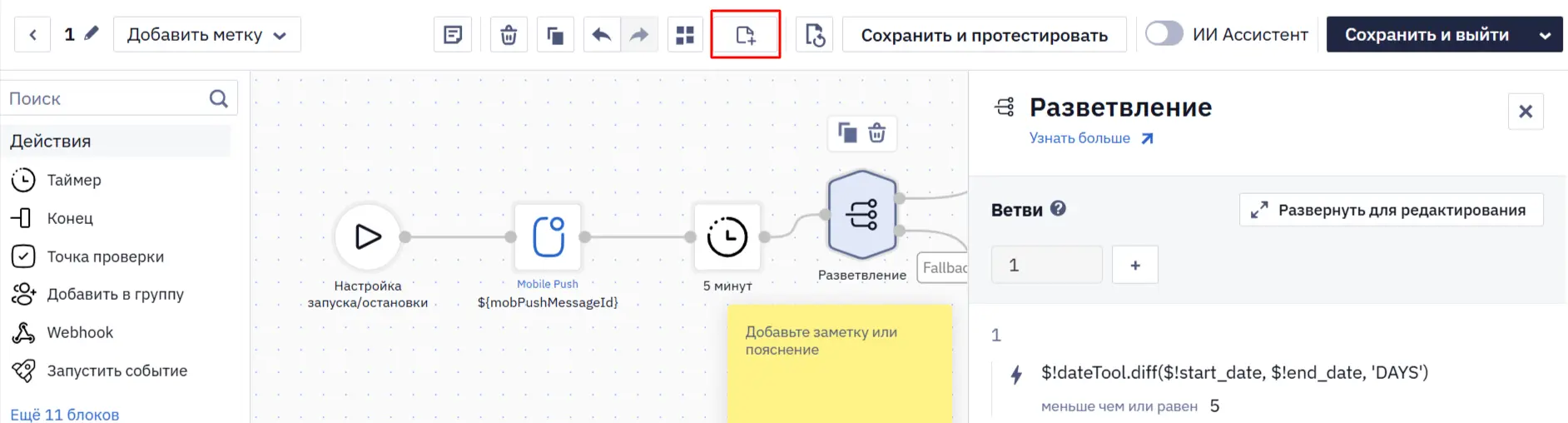
Task: Collapse the Действия section header
Action: point(116,141)
